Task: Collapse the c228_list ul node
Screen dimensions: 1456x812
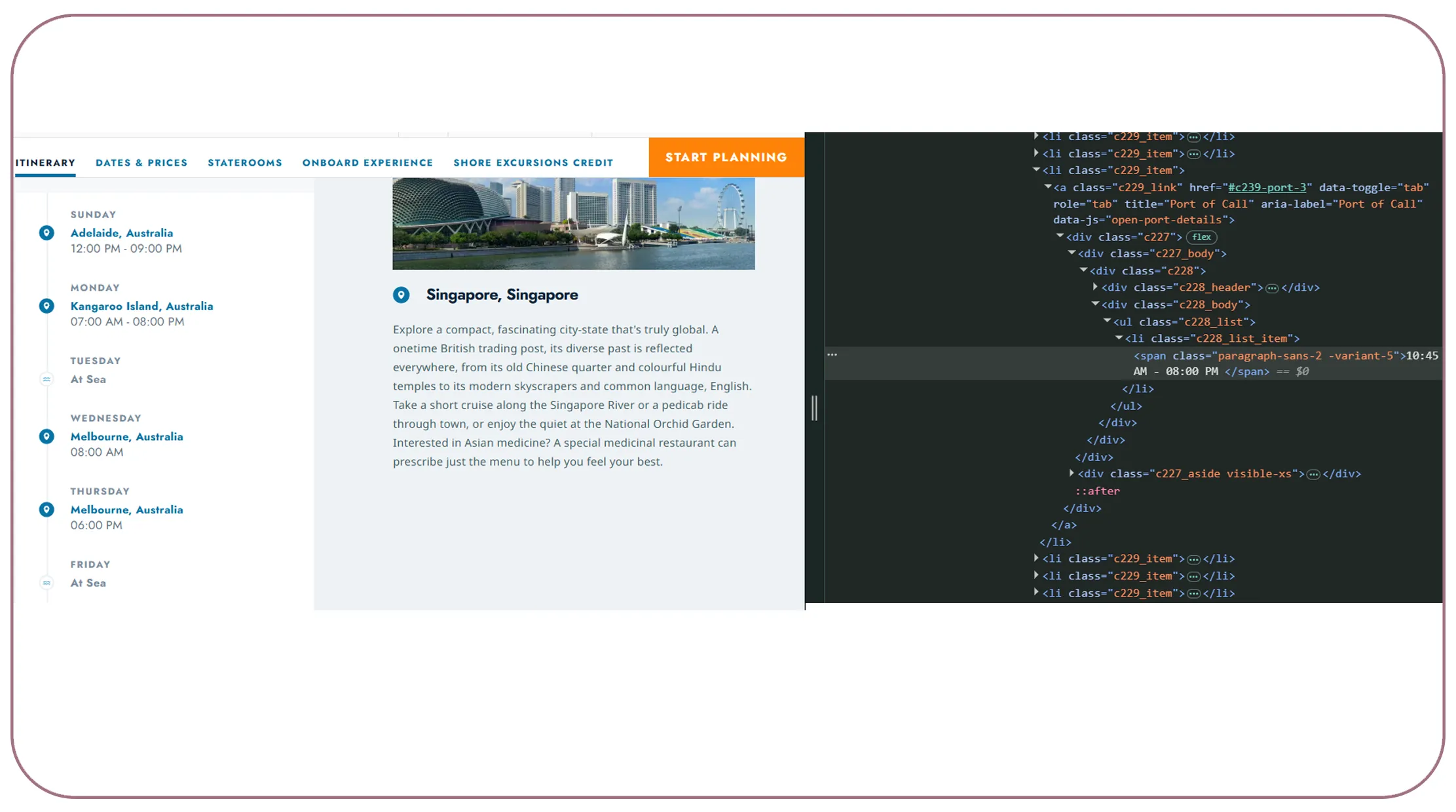Action: [x=1107, y=321]
